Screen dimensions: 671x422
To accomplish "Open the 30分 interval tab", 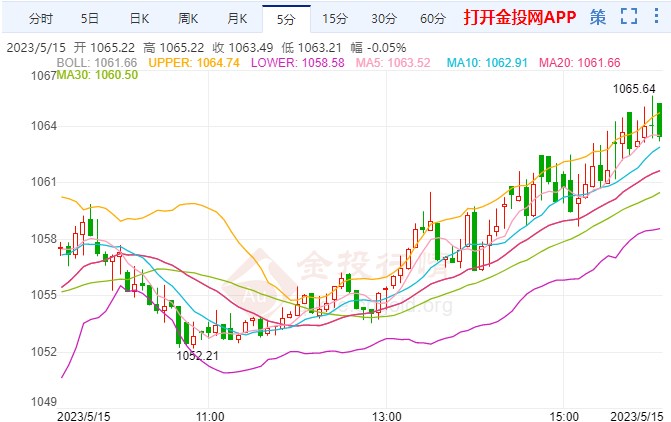I will (x=384, y=19).
